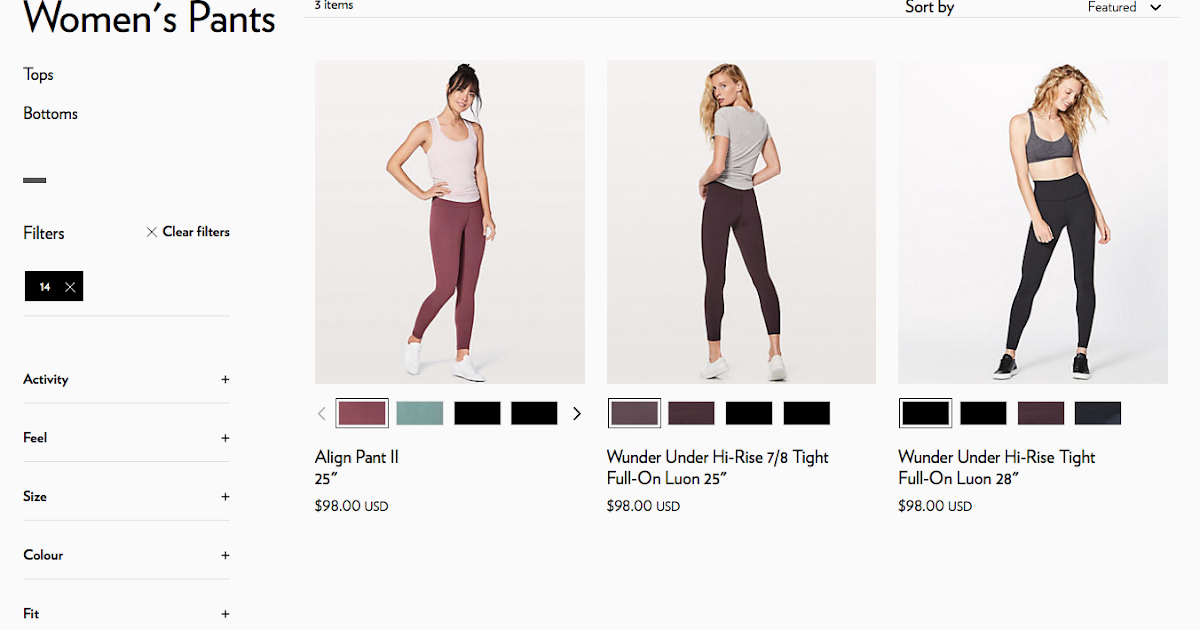Expand the Colour filter section
The width and height of the screenshot is (1200, 630).
(x=225, y=554)
